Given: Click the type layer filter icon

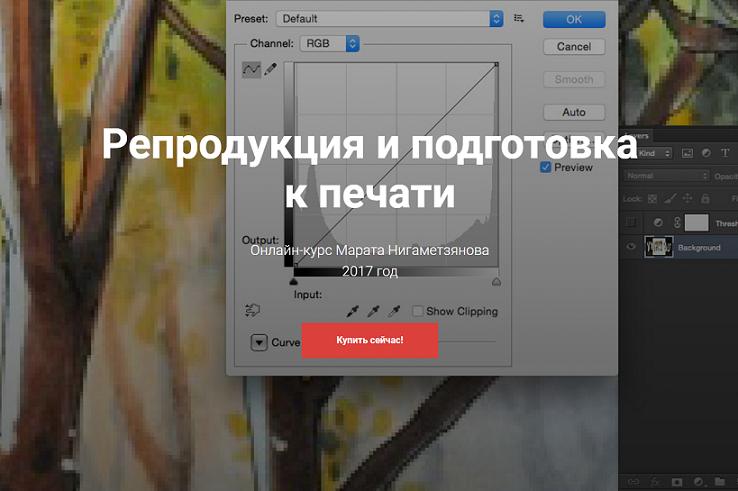Looking at the screenshot, I should 725,153.
